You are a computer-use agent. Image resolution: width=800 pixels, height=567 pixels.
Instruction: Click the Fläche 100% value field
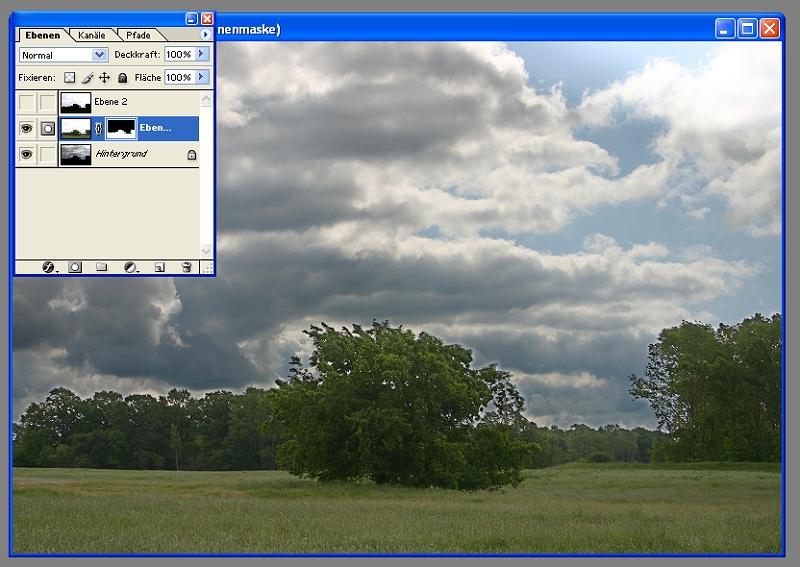tap(180, 77)
